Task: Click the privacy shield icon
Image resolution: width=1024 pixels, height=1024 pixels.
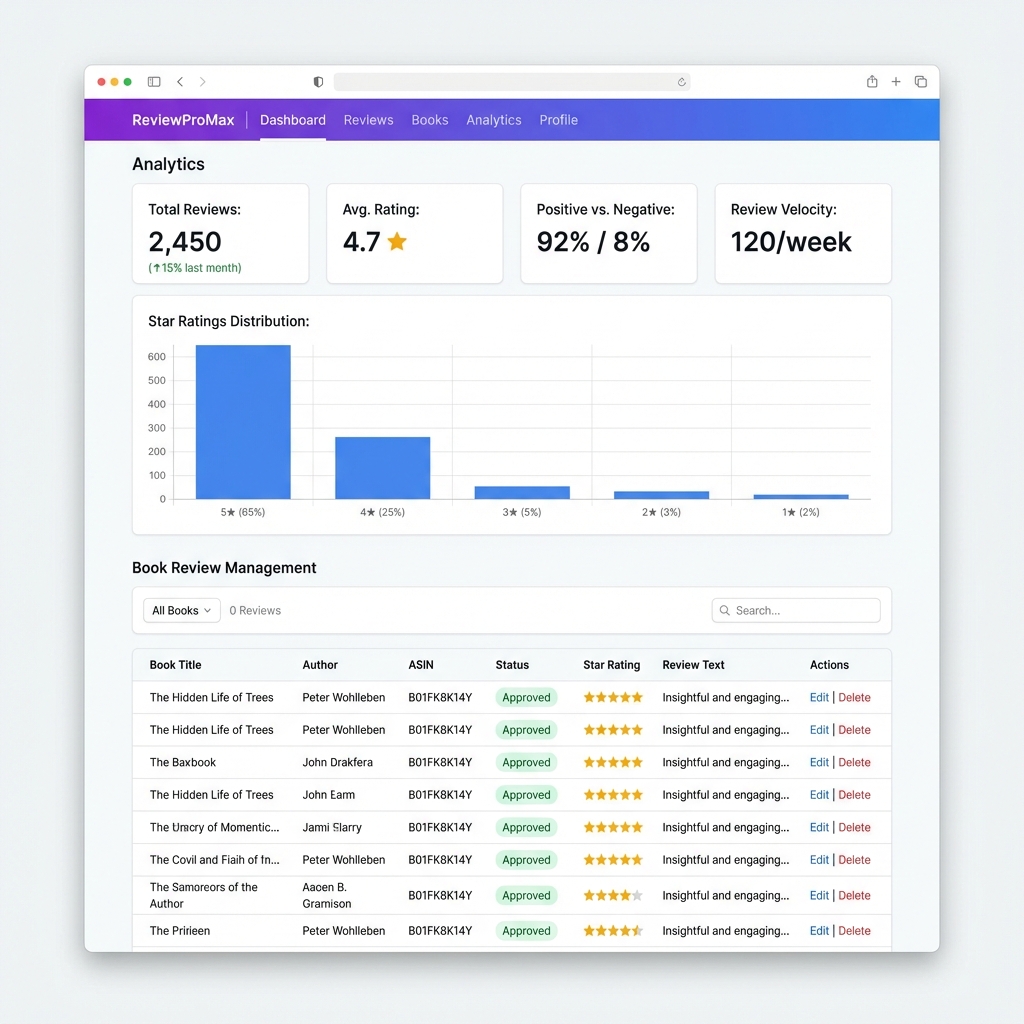Action: pos(319,82)
